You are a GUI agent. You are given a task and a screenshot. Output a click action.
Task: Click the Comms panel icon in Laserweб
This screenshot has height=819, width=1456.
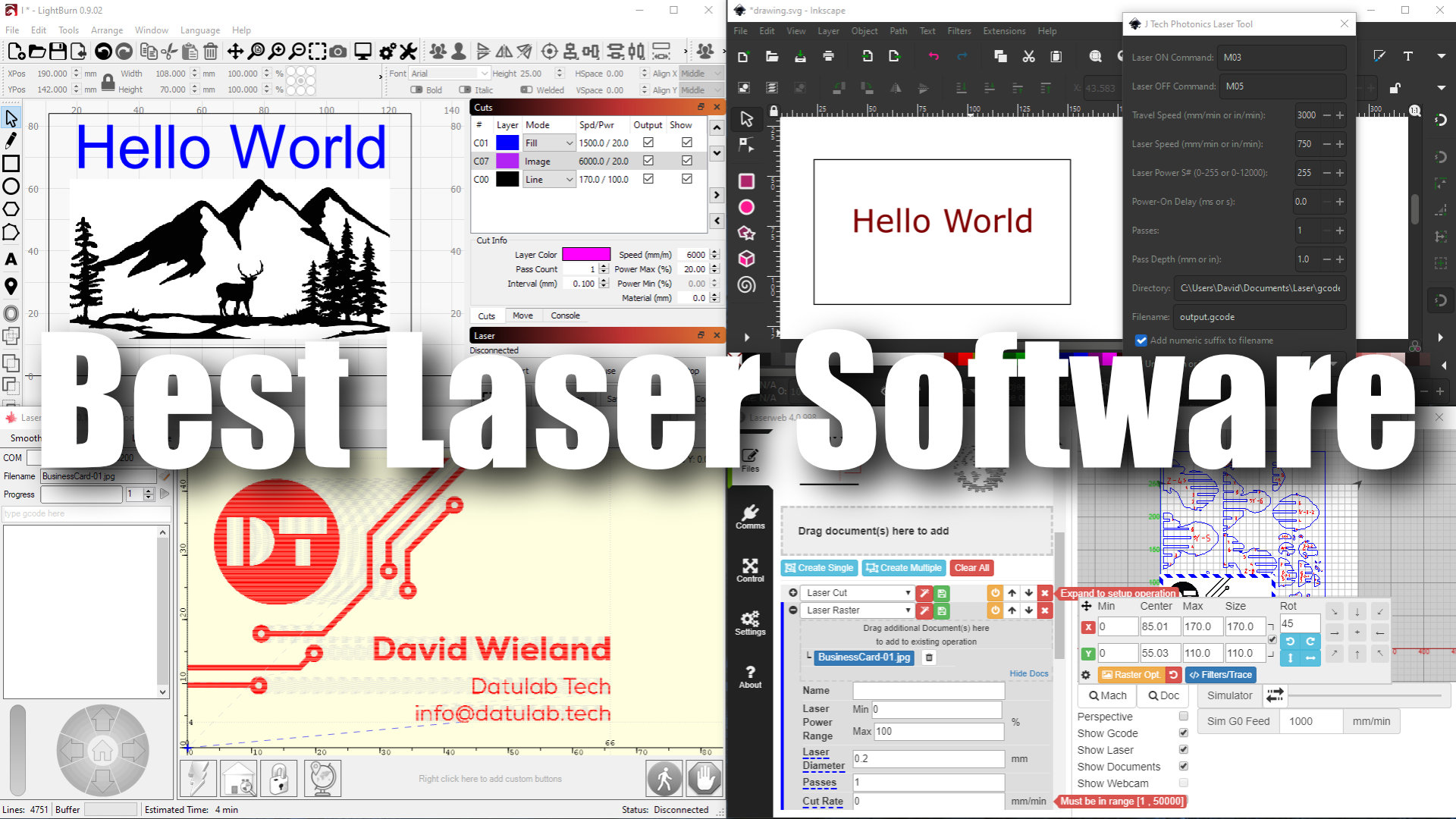pyautogui.click(x=750, y=517)
